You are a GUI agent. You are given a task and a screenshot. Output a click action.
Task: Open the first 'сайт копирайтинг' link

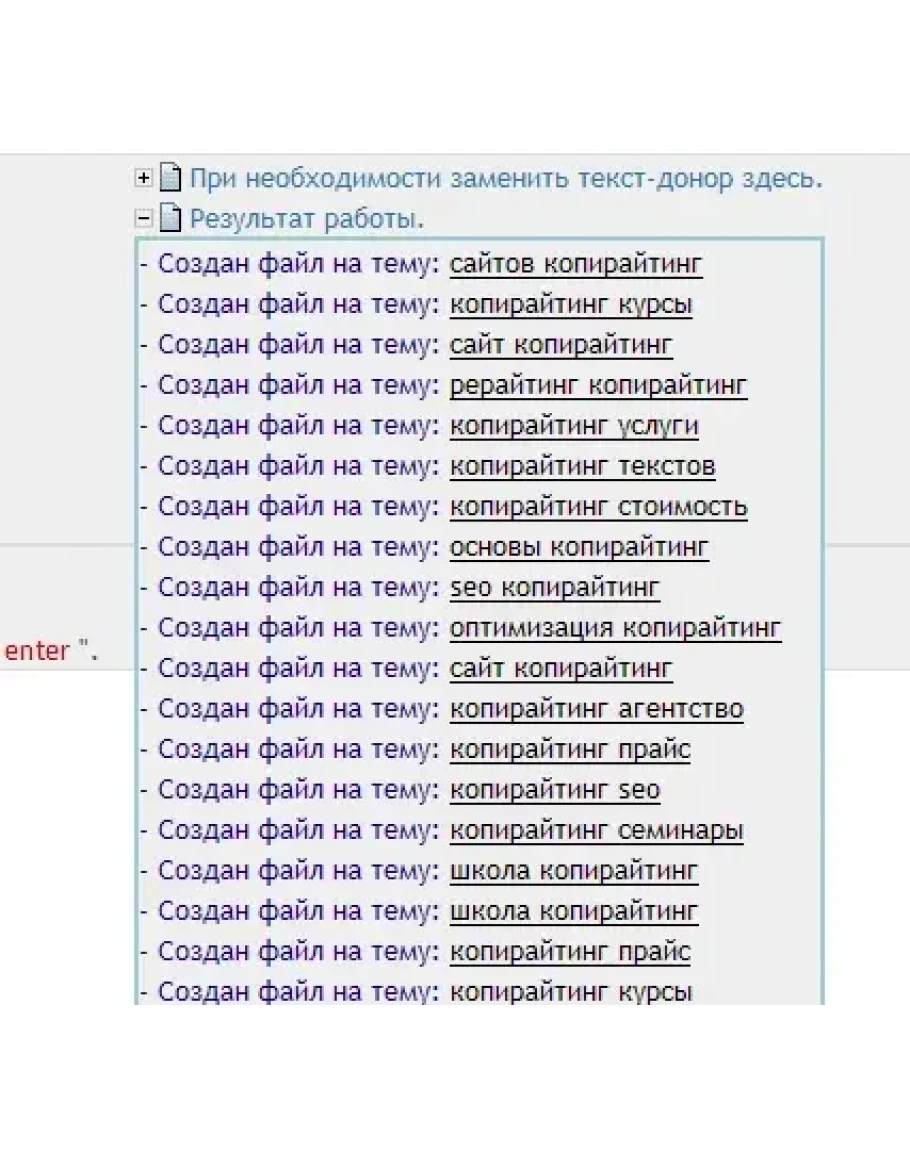561,345
